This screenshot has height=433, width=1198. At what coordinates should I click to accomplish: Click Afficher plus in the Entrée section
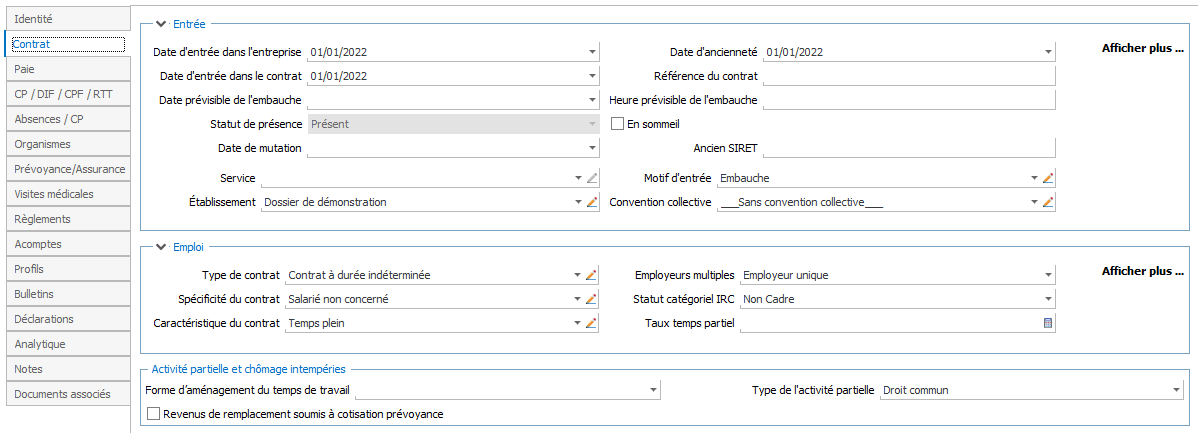tap(1142, 48)
